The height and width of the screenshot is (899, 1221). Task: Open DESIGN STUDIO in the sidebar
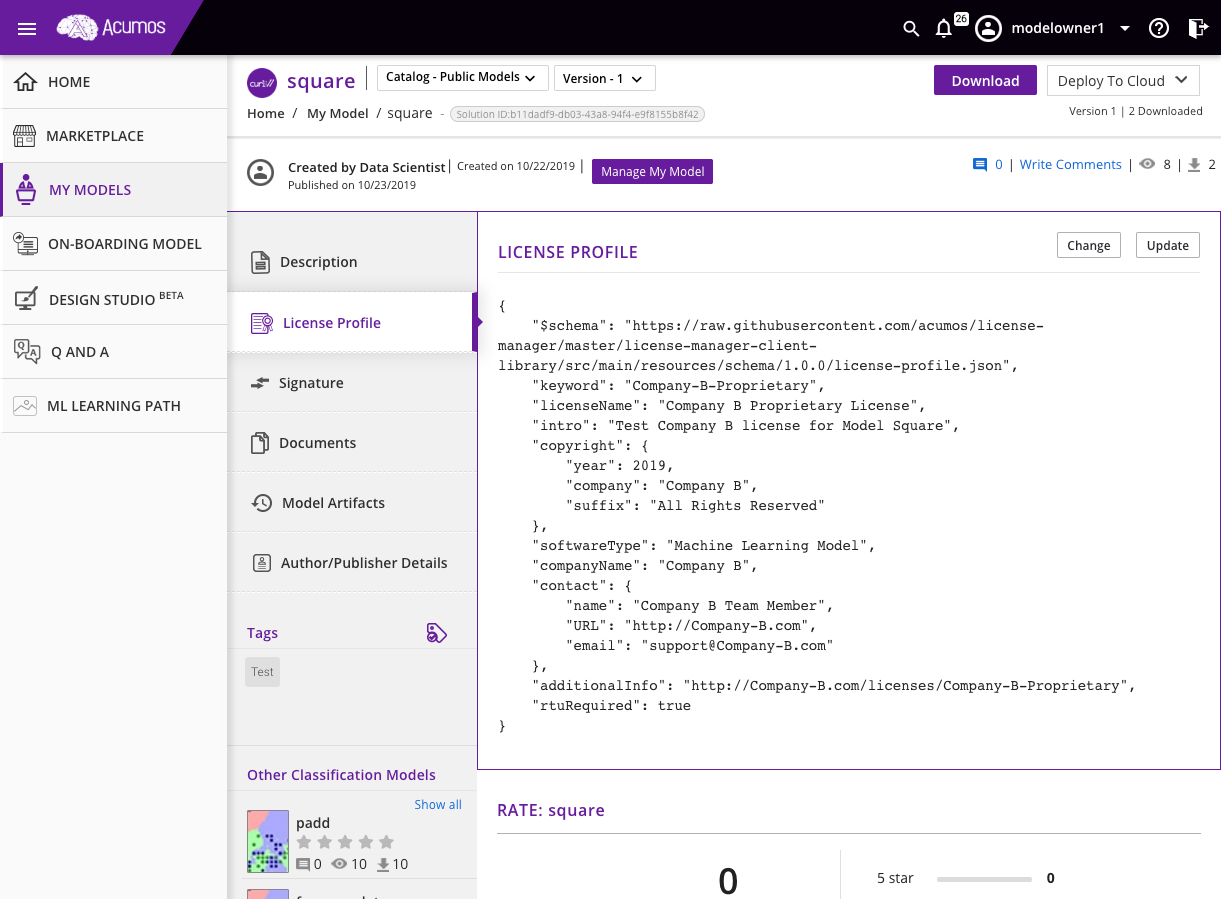pos(114,298)
